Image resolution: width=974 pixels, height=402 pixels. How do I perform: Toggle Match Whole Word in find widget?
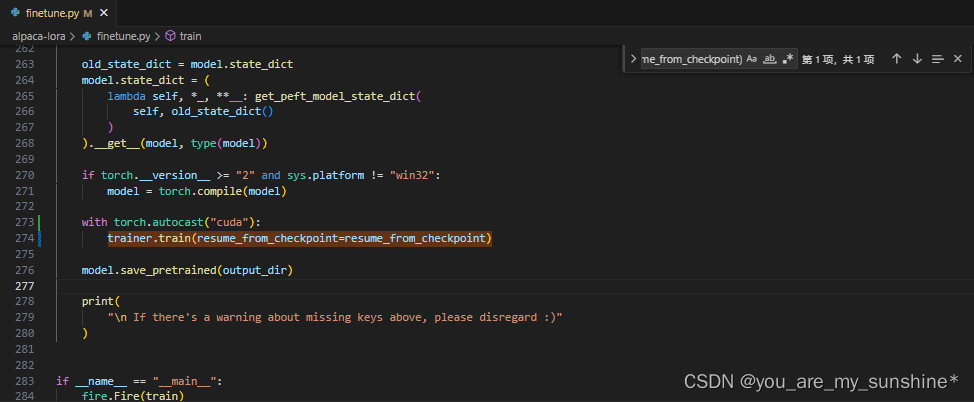(x=770, y=59)
